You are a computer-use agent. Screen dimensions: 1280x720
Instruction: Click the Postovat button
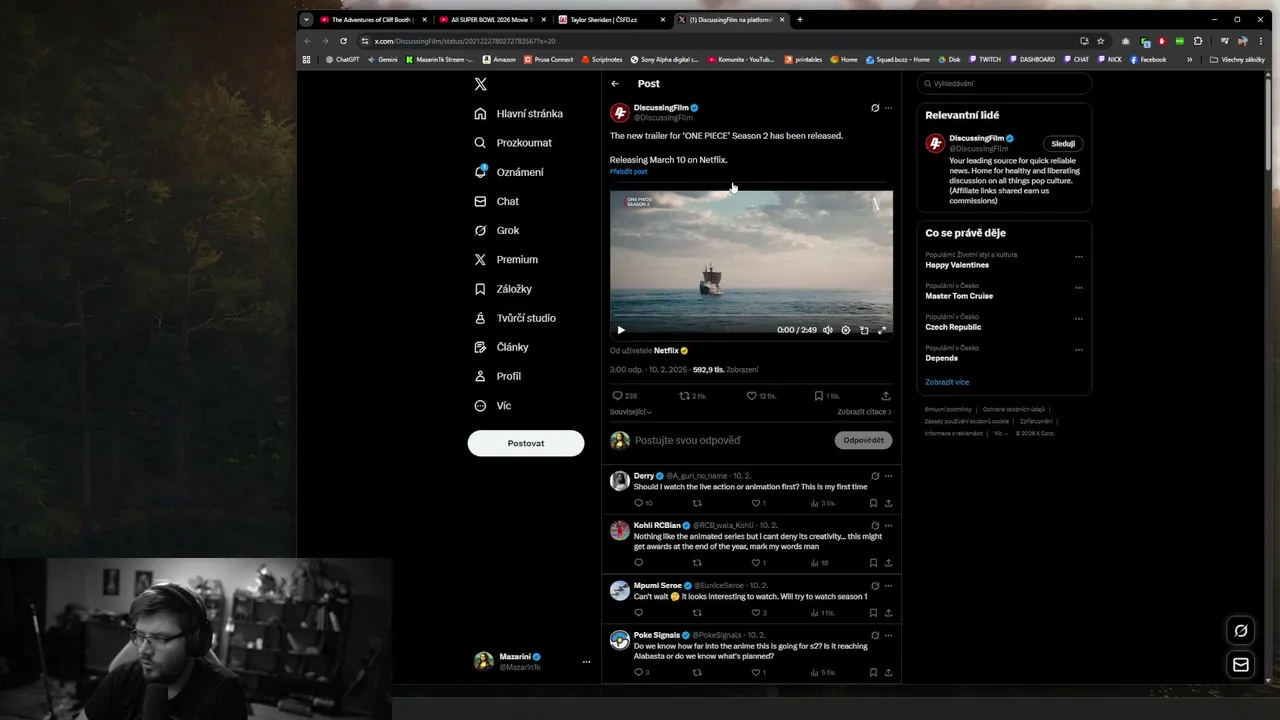526,443
